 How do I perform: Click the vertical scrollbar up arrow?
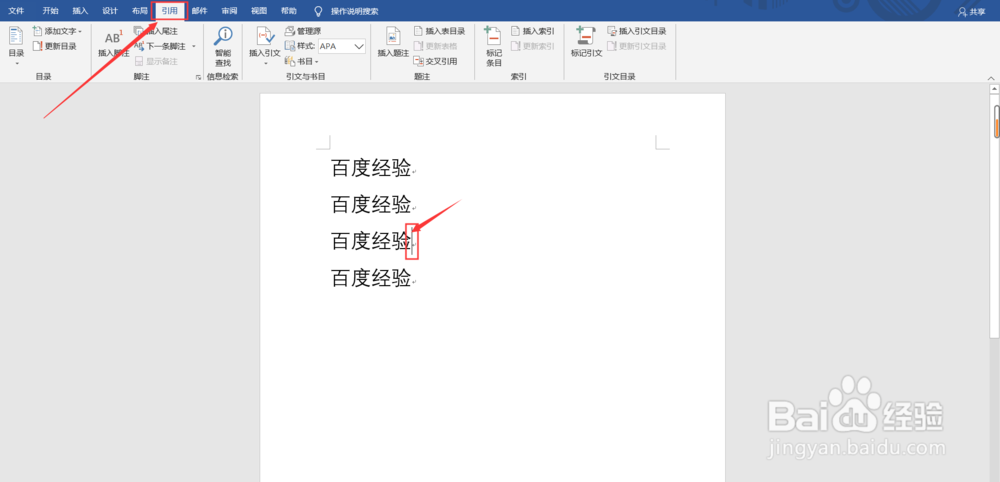995,89
